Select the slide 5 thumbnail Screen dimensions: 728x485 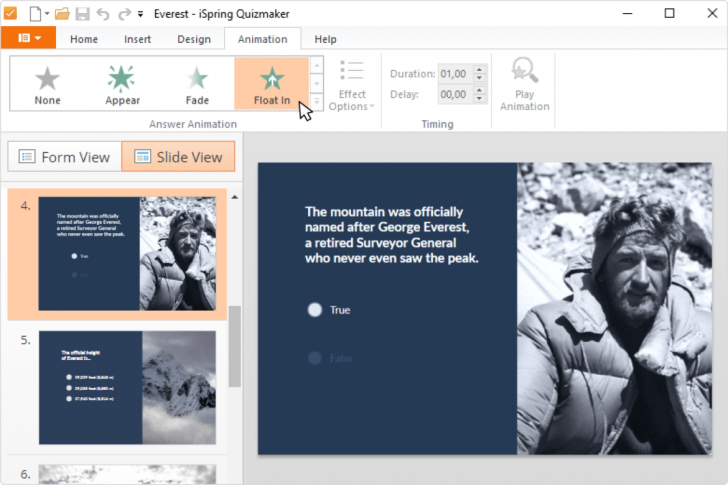point(127,388)
